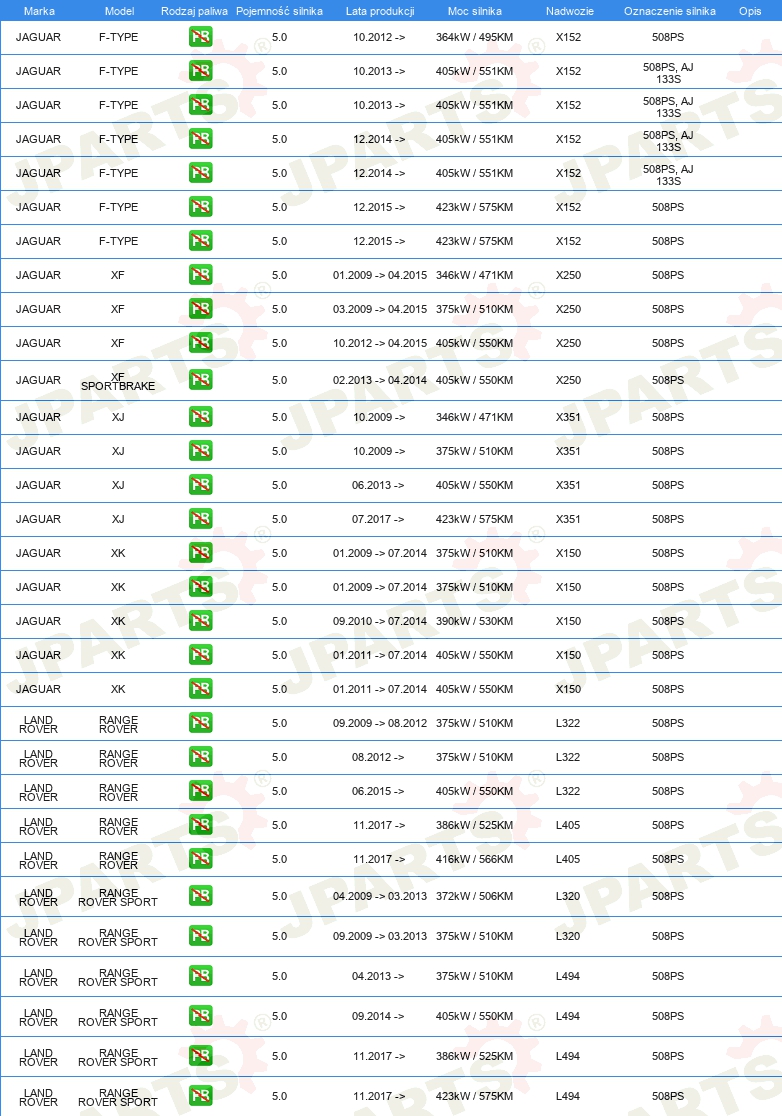The image size is (782, 1116).
Task: Select the X351 body cell in the 07.2017 row
Action: pyautogui.click(x=569, y=519)
